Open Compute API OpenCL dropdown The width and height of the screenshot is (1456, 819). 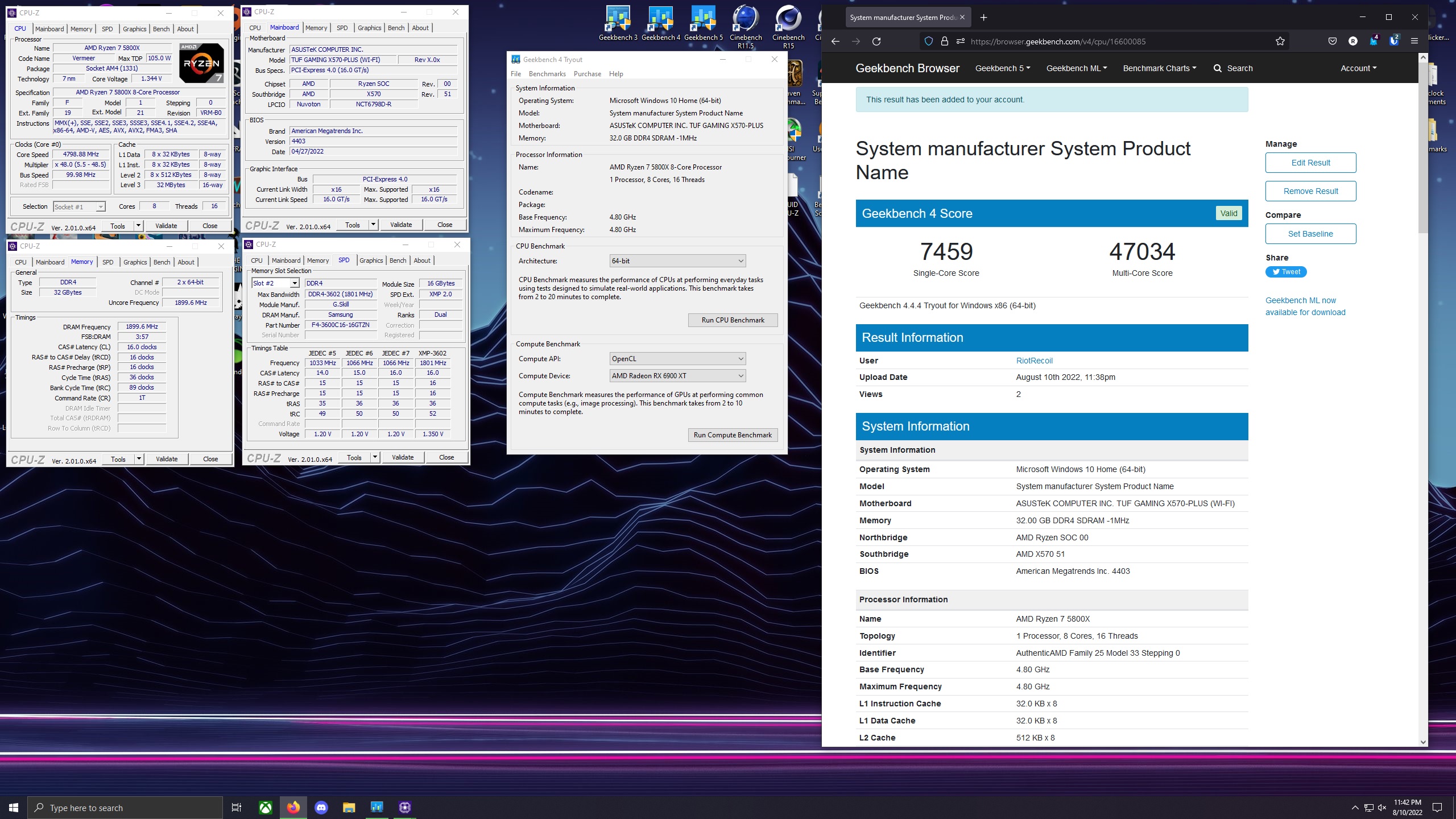point(677,359)
